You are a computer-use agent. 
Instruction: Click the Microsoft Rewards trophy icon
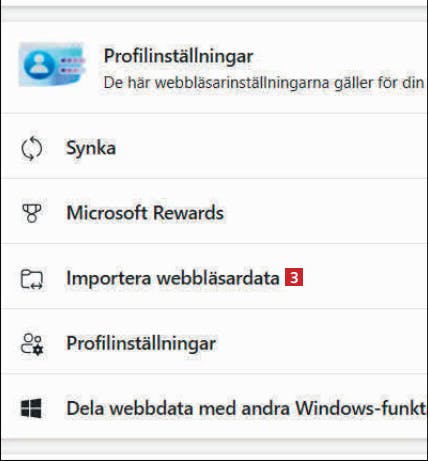point(32,213)
